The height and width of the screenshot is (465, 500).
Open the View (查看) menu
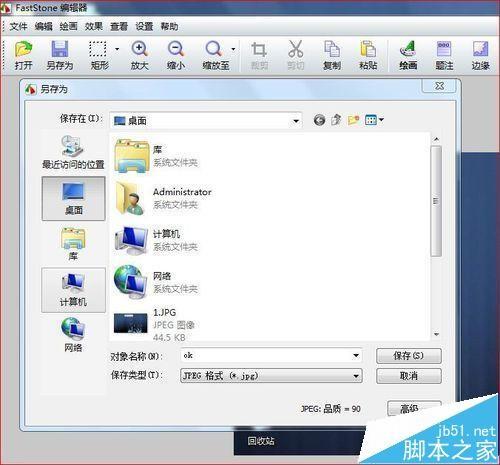pos(119,26)
